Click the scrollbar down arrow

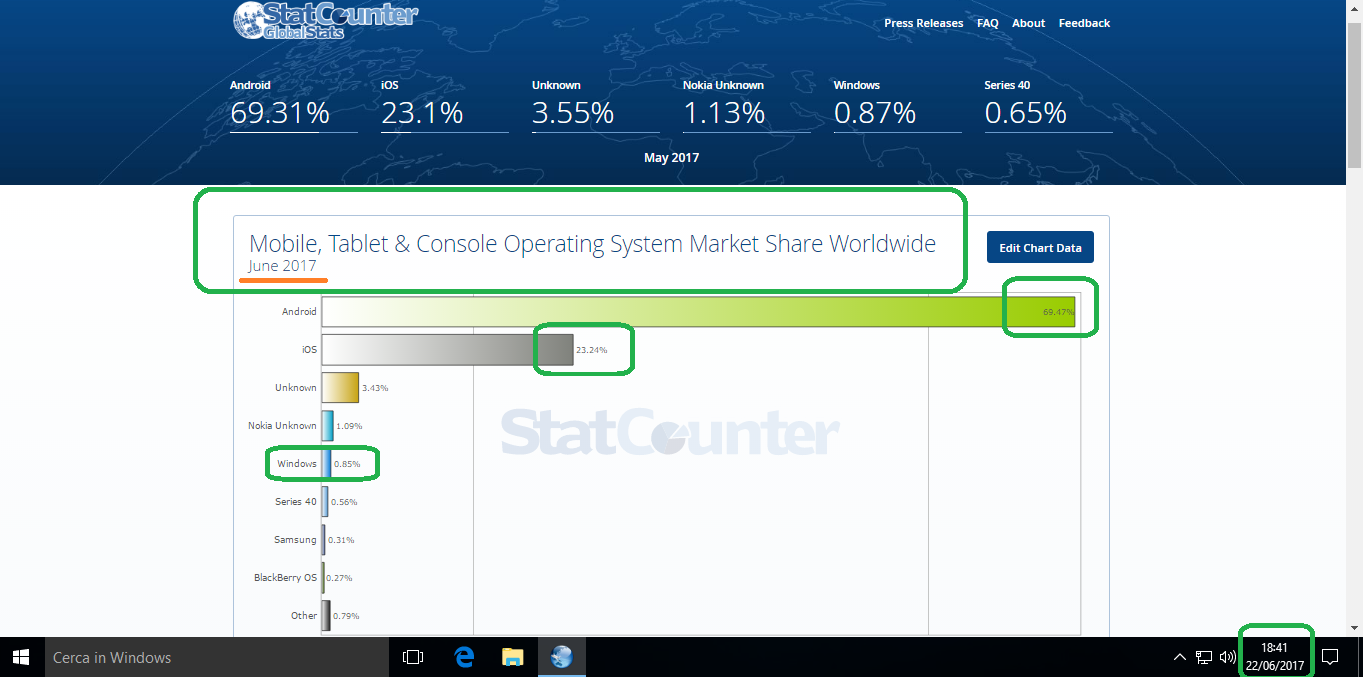pyautogui.click(x=1355, y=628)
